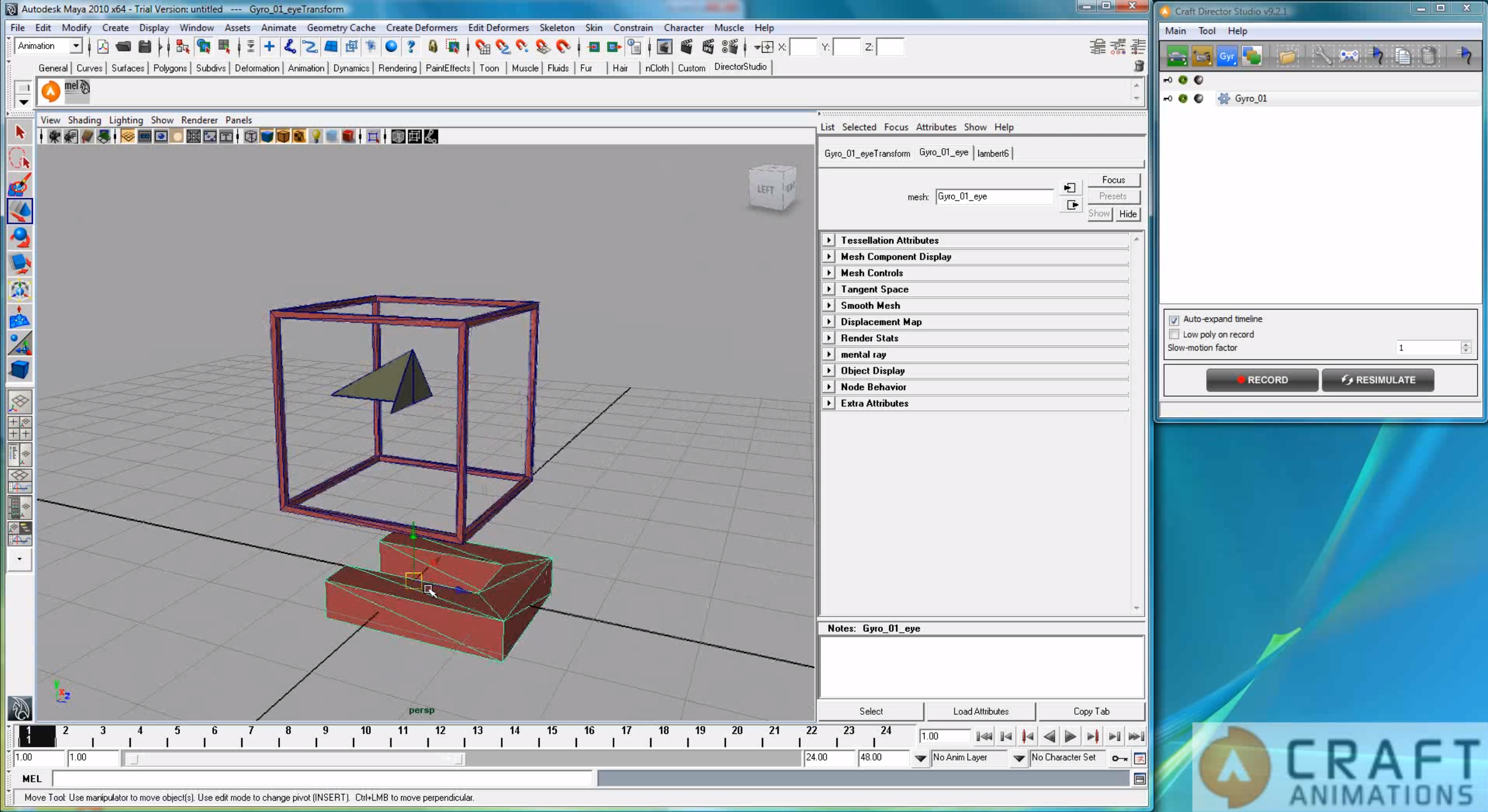The width and height of the screenshot is (1488, 812).
Task: Click the Focus button in Attribute Editor
Action: (x=1113, y=180)
